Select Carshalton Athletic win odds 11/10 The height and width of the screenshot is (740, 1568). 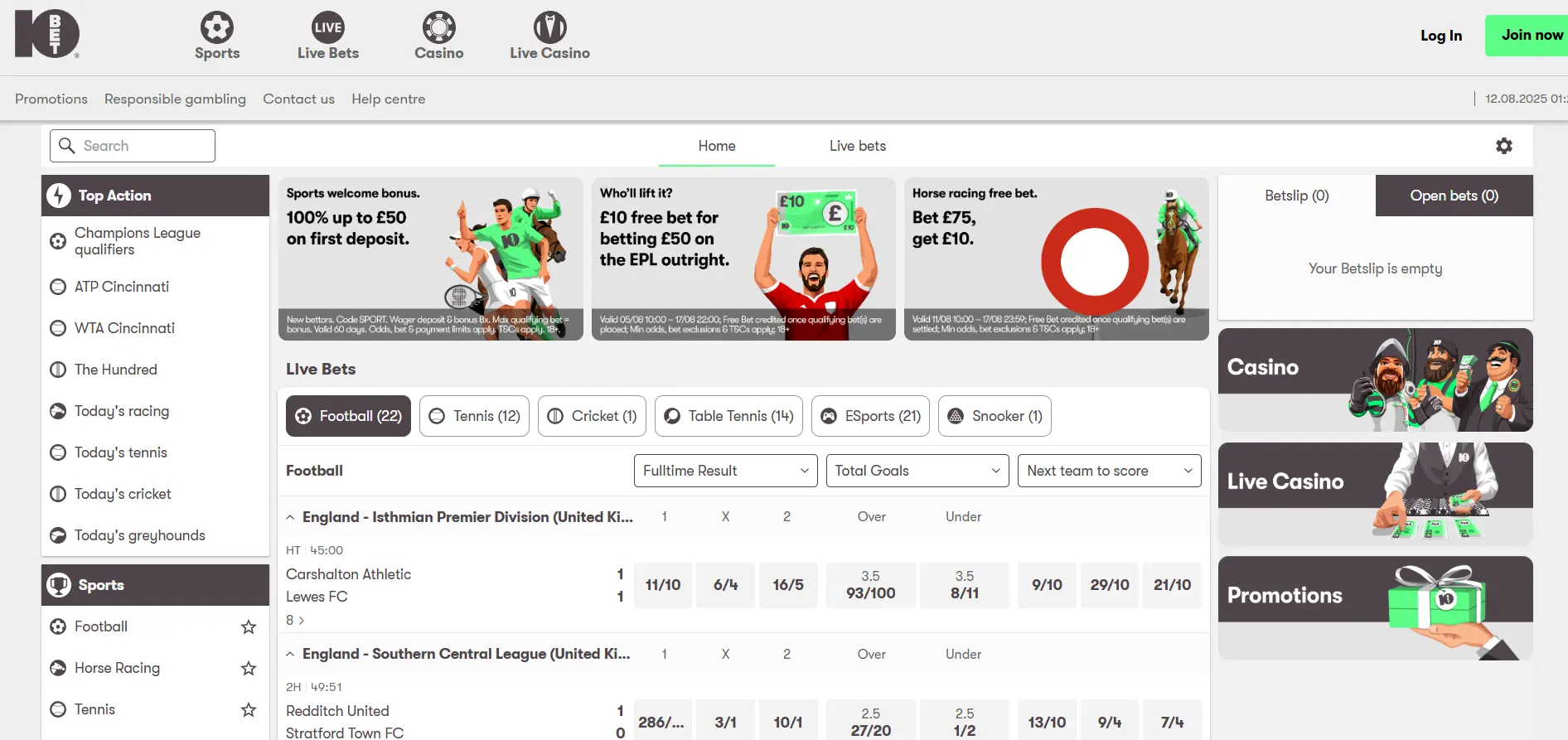click(x=663, y=585)
